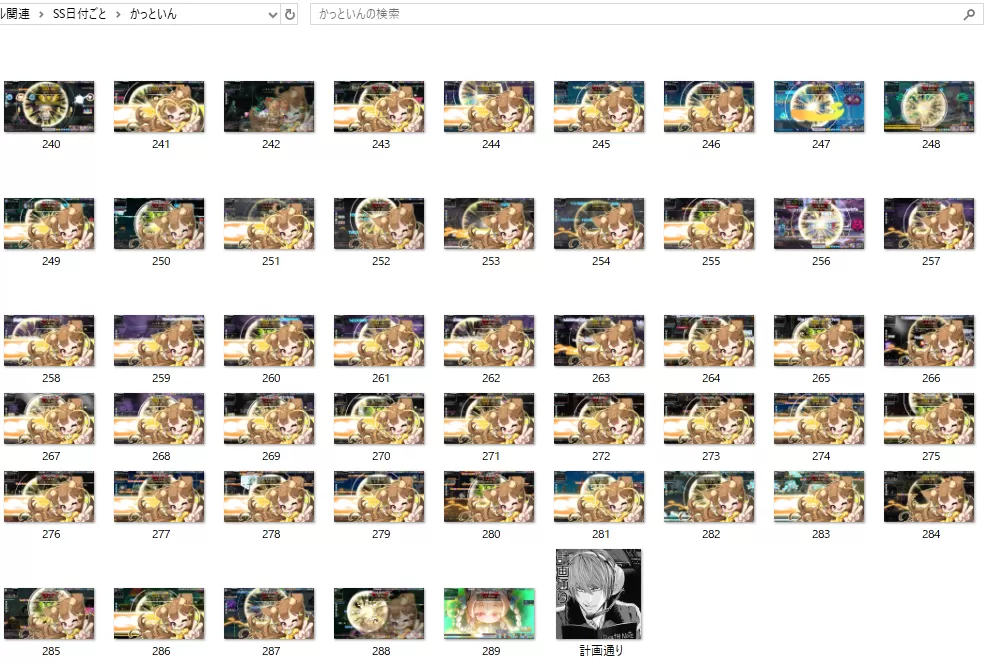Select image thumbnail 262
This screenshot has width=985, height=664.
[x=489, y=340]
